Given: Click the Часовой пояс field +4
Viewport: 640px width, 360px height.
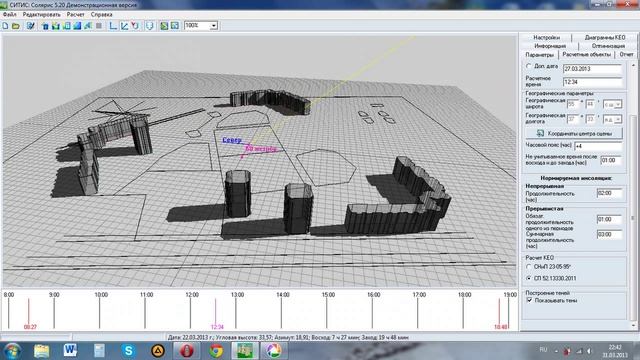Looking at the screenshot, I should click(x=598, y=146).
